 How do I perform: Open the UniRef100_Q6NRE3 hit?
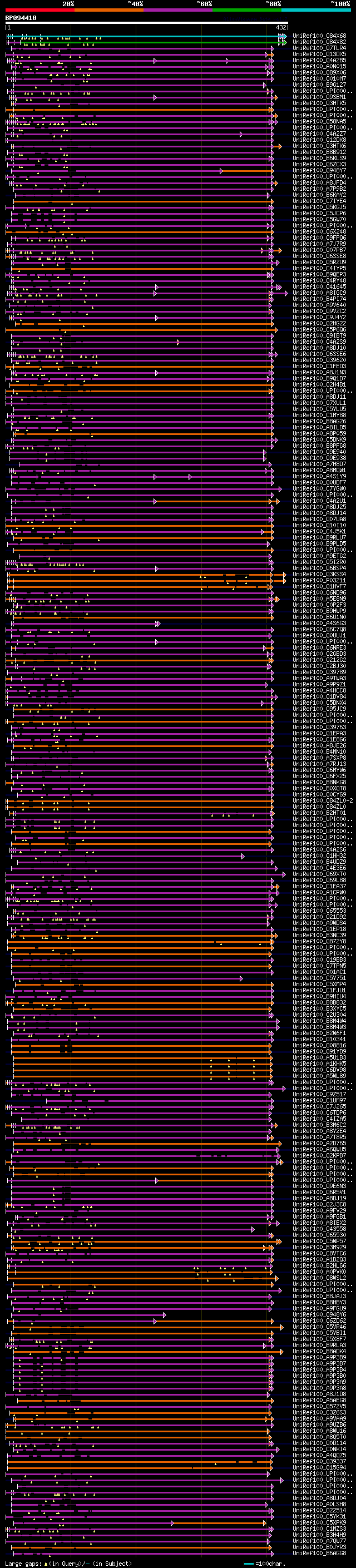point(319,648)
